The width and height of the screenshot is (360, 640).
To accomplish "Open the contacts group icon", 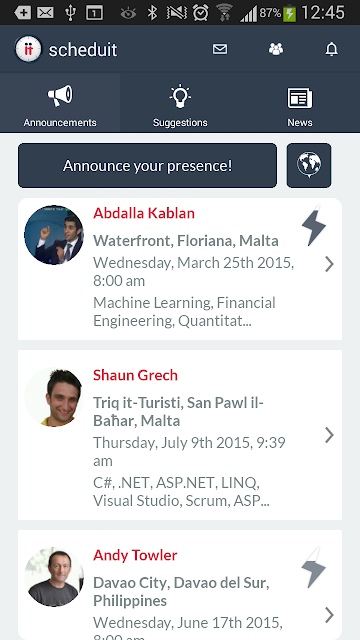I will point(276,49).
